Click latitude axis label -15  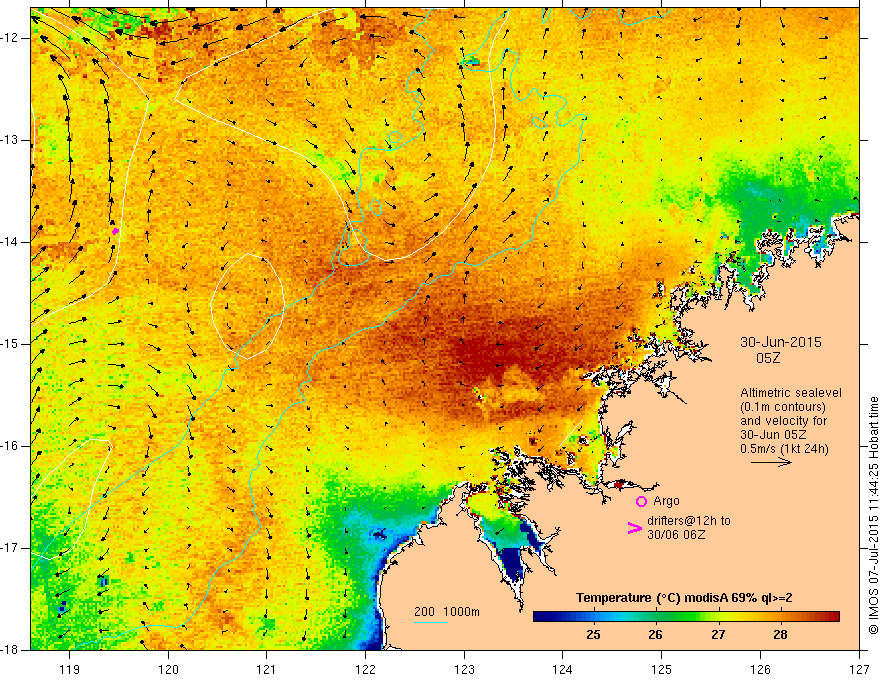pos(11,344)
